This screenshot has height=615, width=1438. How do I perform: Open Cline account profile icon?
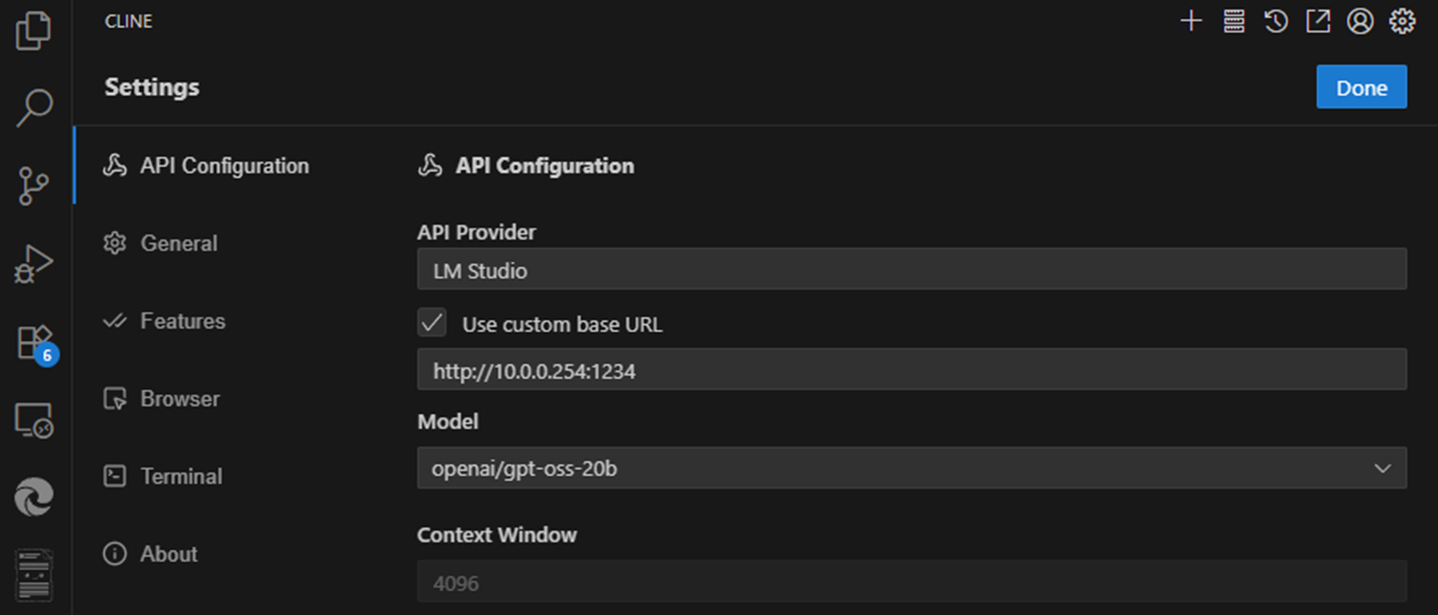1360,21
